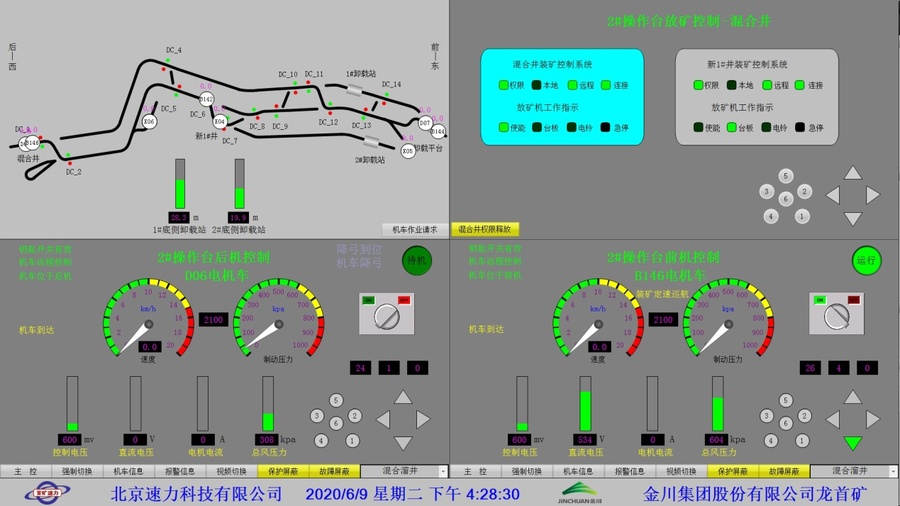Click the green down arrow in front locomotive panel

tap(853, 443)
